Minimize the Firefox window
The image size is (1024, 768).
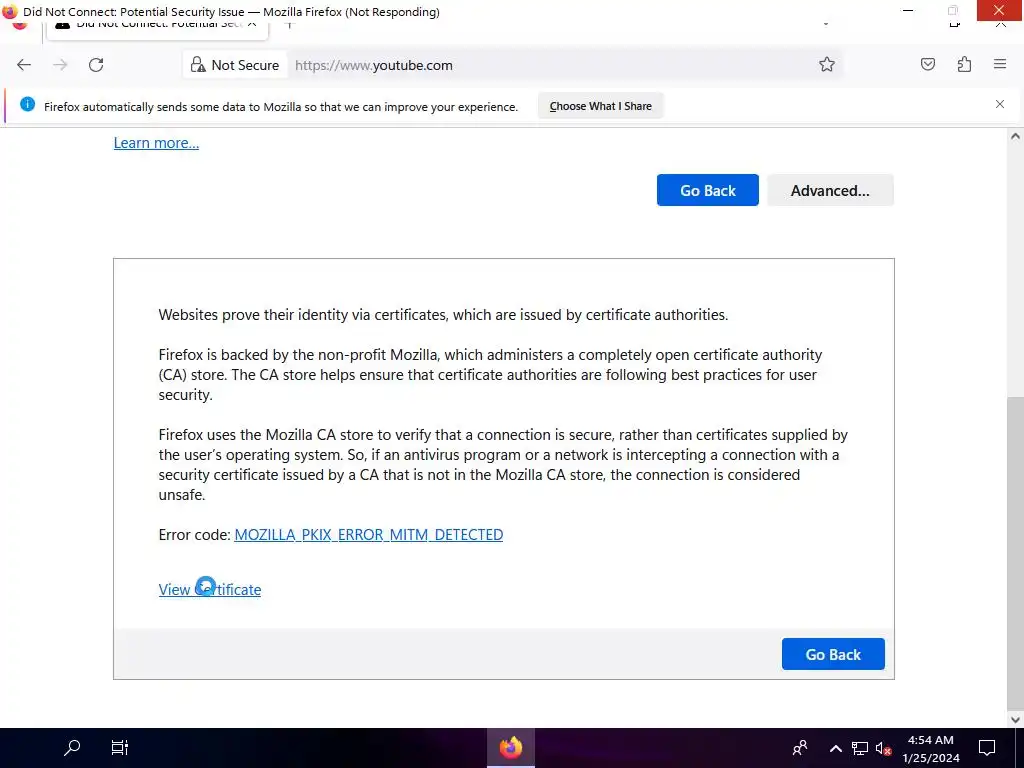[x=908, y=10]
